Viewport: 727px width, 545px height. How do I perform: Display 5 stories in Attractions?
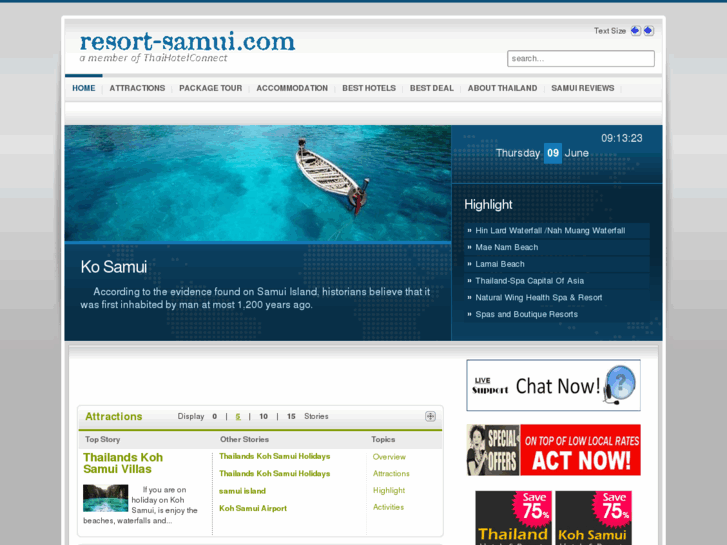click(238, 417)
